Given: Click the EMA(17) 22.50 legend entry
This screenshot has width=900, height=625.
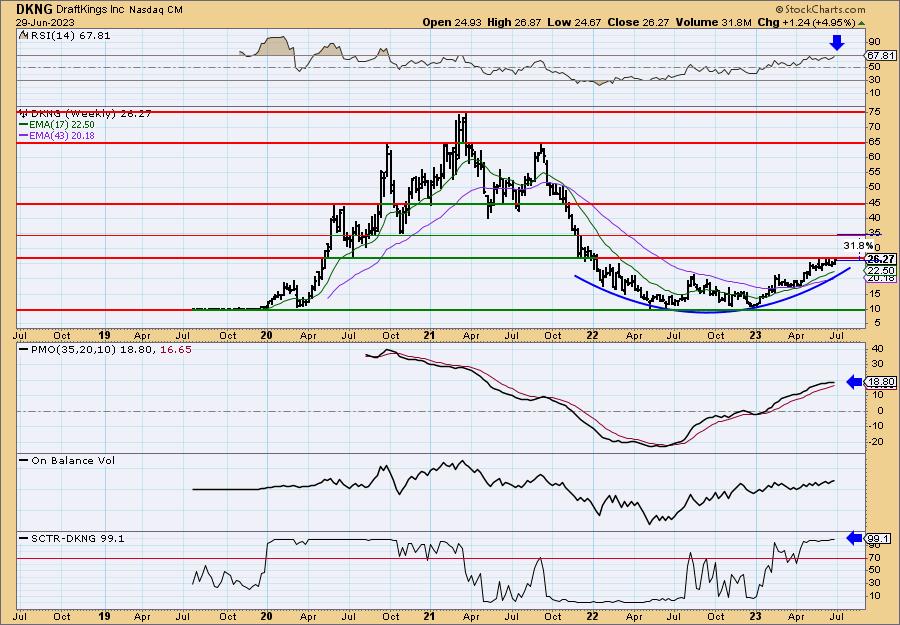Looking at the screenshot, I should click(x=64, y=125).
